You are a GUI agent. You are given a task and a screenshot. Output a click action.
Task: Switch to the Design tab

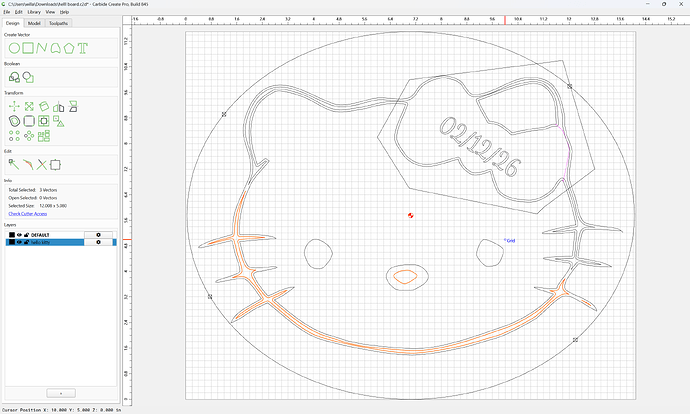12,23
